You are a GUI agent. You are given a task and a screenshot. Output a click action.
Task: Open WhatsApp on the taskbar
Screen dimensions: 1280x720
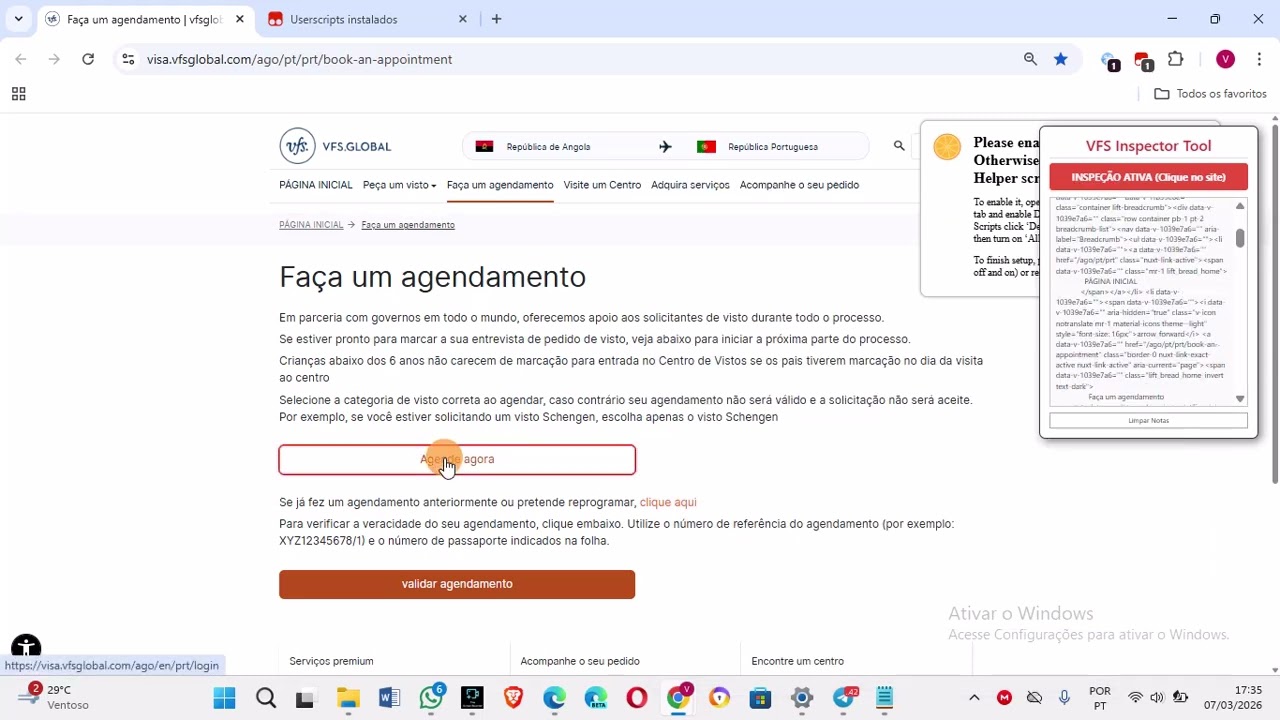click(x=431, y=697)
